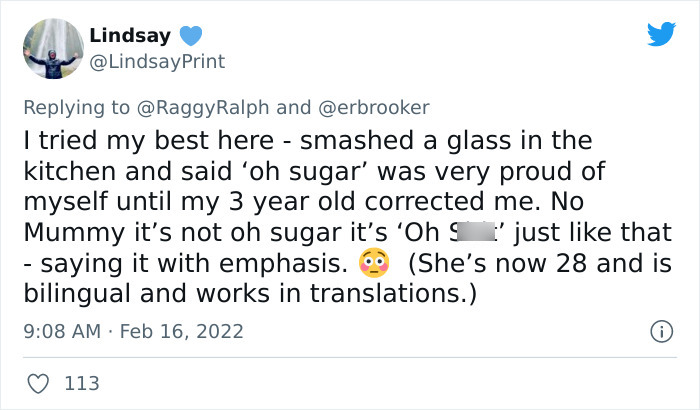The height and width of the screenshot is (410, 700).
Task: Click Lindsay's profile avatar photo
Action: tap(51, 48)
